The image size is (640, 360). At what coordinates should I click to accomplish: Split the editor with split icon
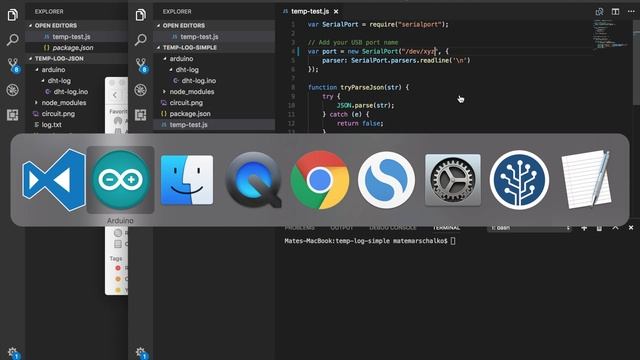click(x=615, y=11)
